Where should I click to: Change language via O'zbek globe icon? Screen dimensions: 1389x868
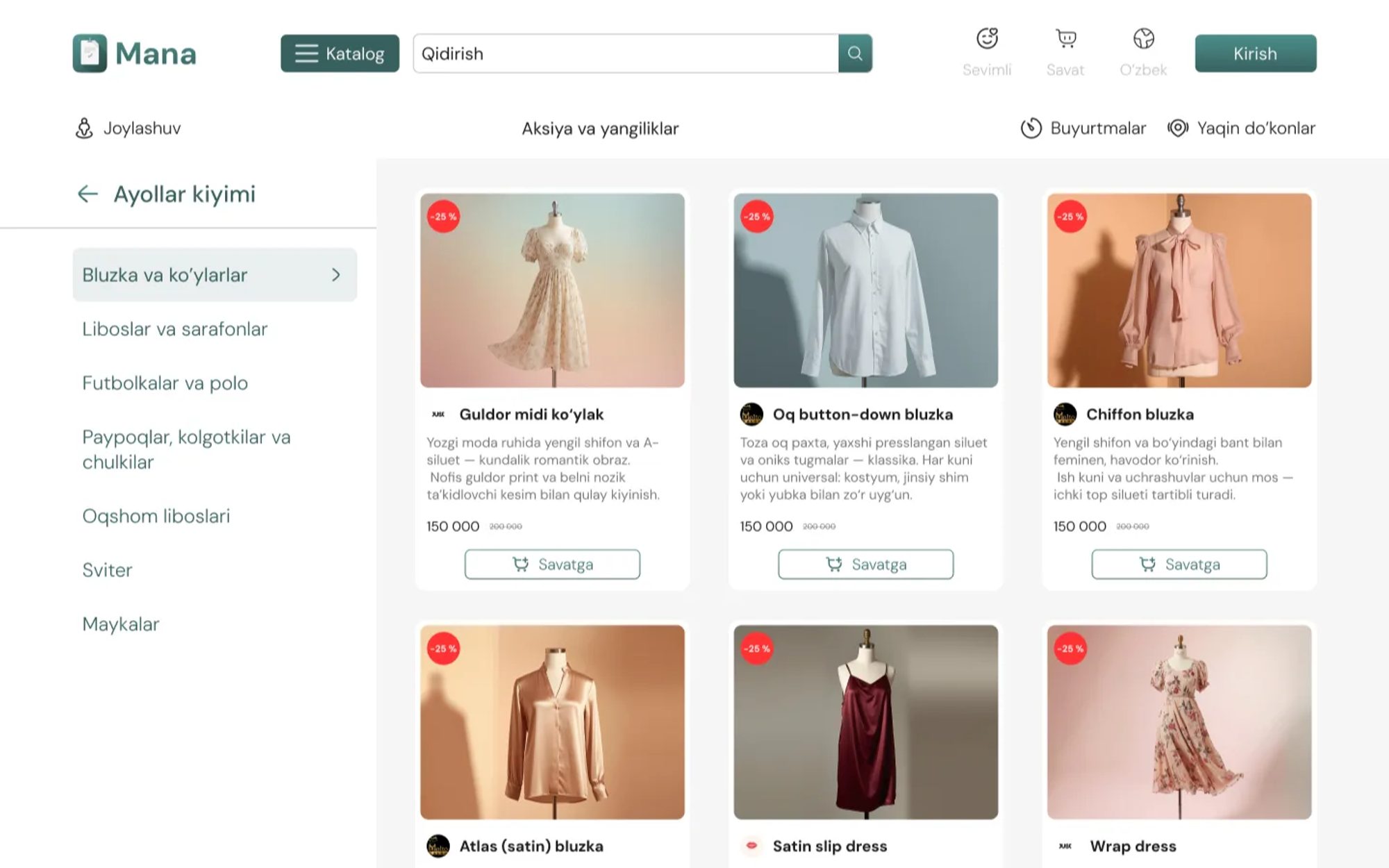coord(1143,38)
